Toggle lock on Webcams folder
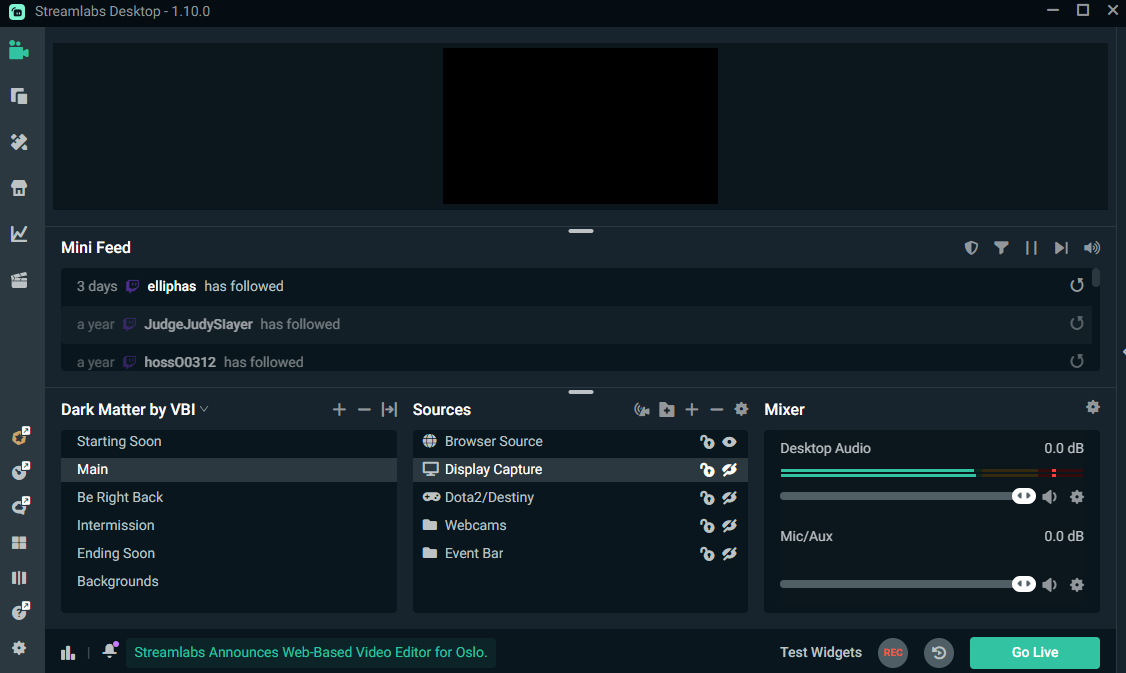Screen dimensions: 1126x673 pos(707,526)
